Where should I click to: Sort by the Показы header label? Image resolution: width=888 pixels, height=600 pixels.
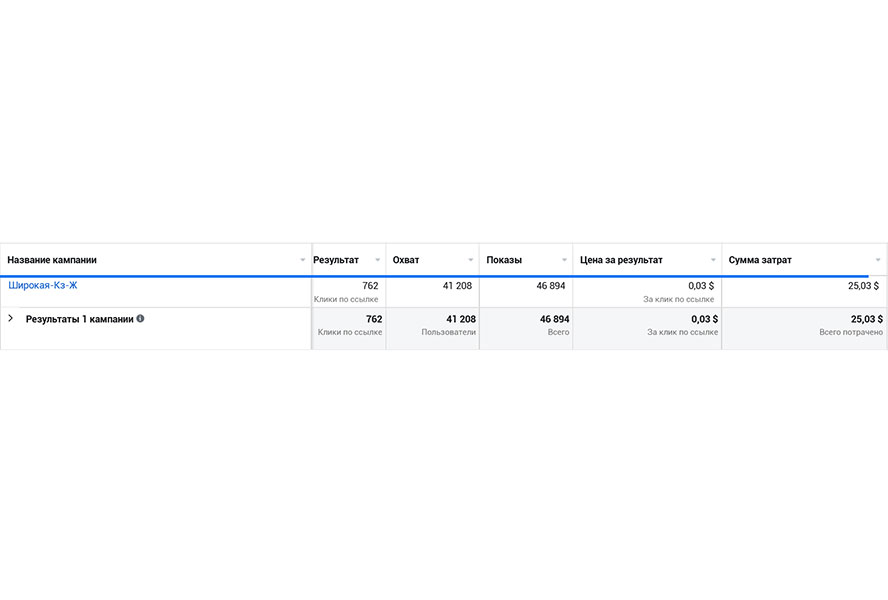click(x=504, y=260)
